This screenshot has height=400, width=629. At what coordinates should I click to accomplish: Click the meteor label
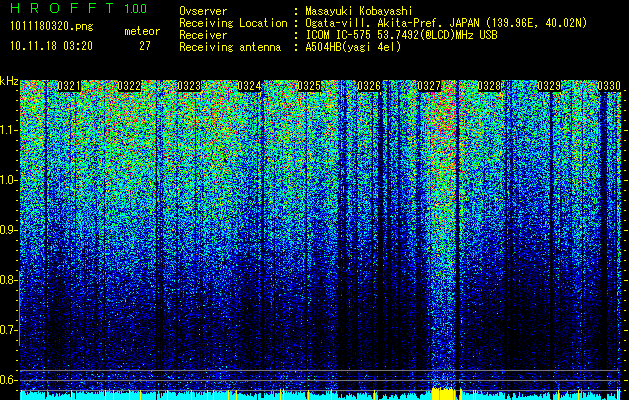142,31
